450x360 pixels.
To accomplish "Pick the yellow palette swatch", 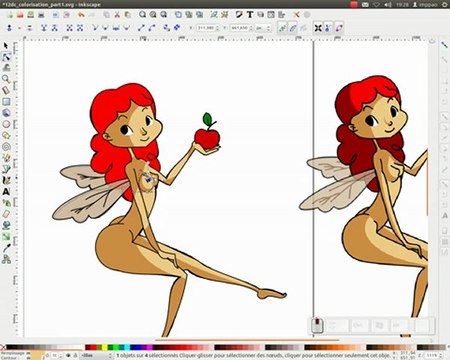I will [104, 347].
